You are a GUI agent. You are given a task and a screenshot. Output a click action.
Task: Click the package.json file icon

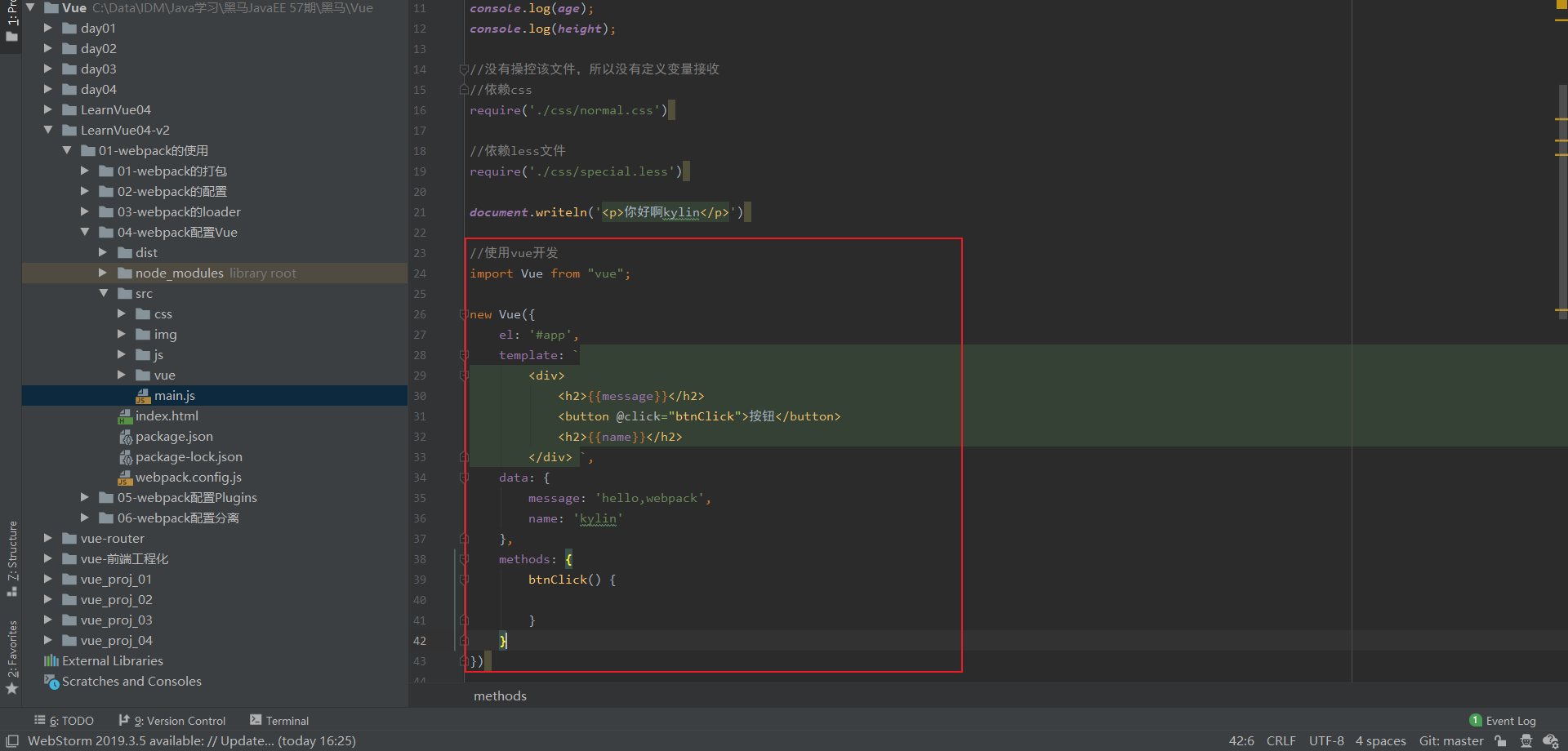pyautogui.click(x=125, y=437)
